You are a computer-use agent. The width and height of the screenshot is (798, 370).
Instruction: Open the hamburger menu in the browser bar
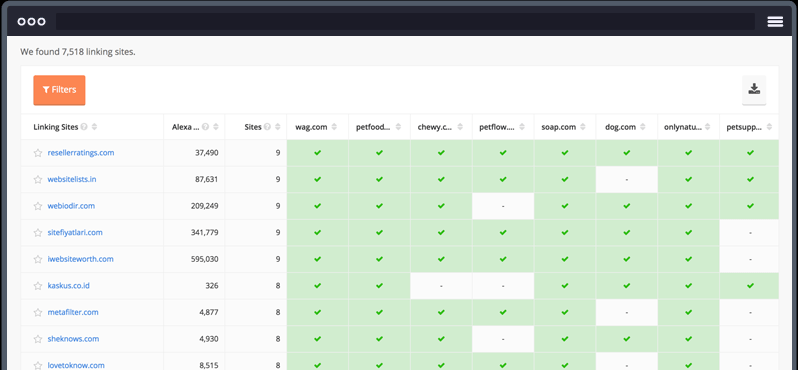point(775,21)
